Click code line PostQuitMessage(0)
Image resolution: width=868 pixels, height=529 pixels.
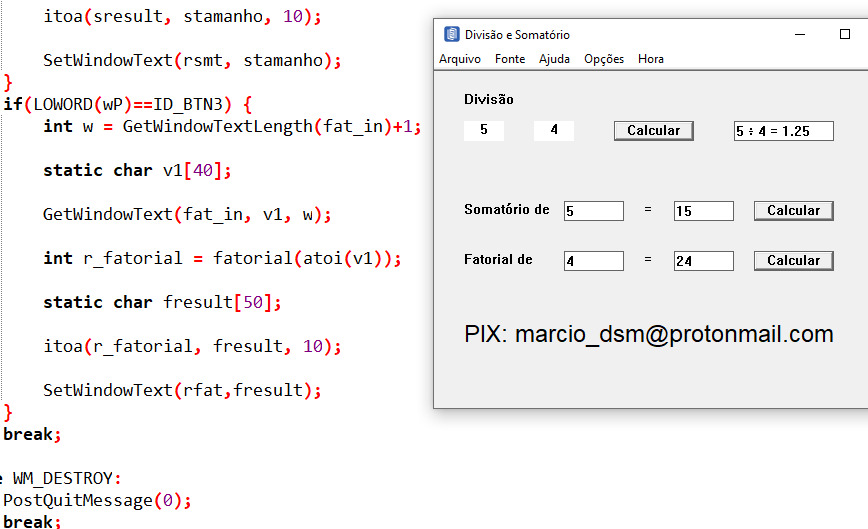point(97,501)
